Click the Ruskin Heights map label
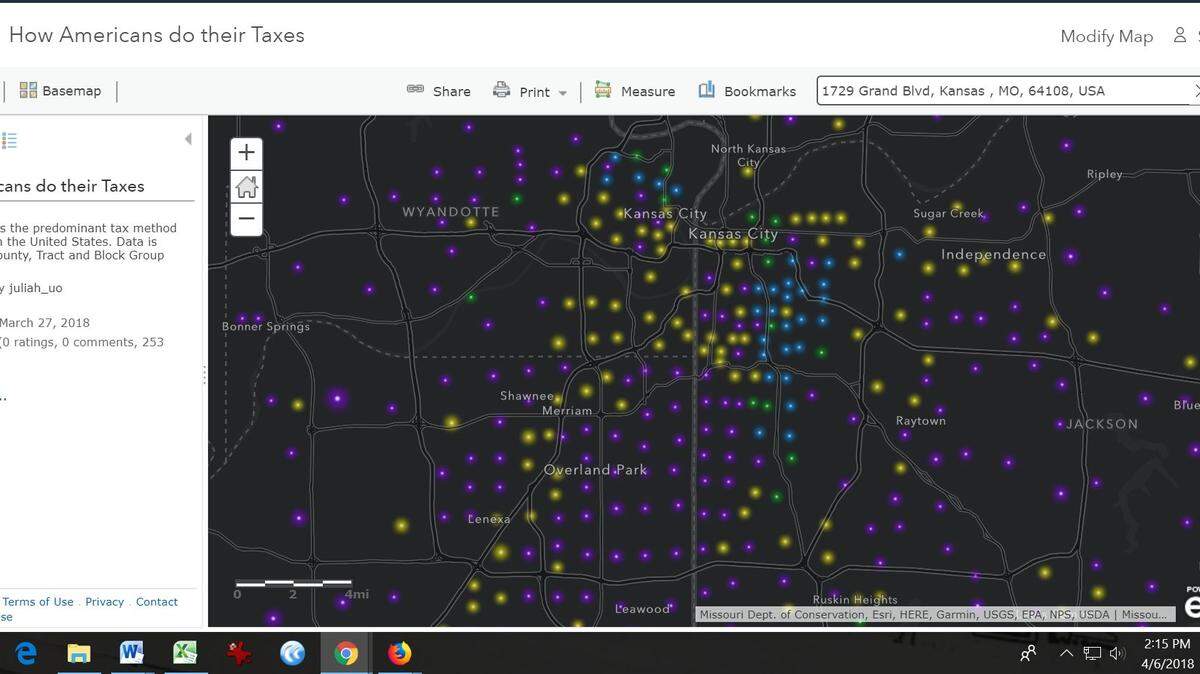 855,600
